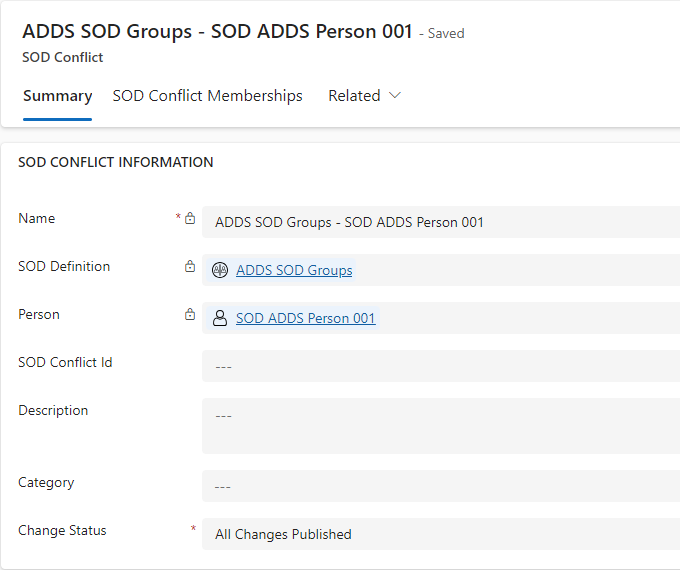Click the record title in the header

pyautogui.click(x=217, y=31)
